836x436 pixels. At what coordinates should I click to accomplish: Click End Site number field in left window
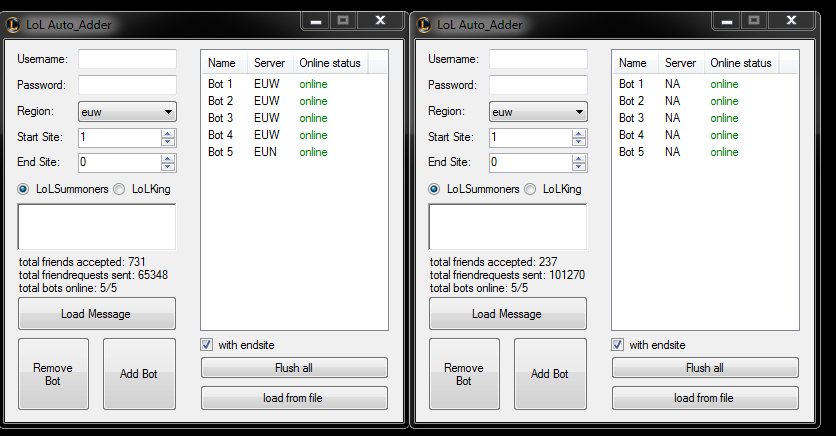click(120, 163)
